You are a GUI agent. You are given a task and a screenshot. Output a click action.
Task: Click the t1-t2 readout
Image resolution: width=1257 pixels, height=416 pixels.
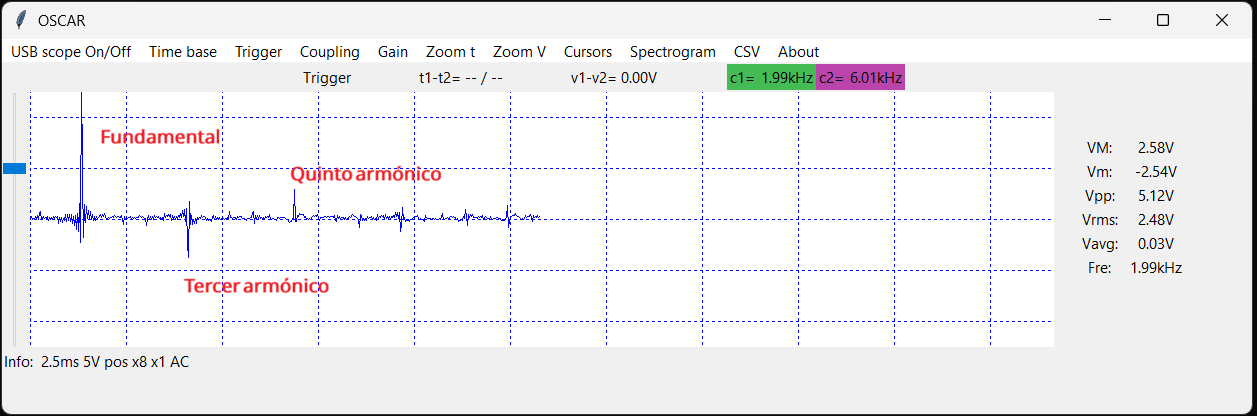(x=461, y=78)
